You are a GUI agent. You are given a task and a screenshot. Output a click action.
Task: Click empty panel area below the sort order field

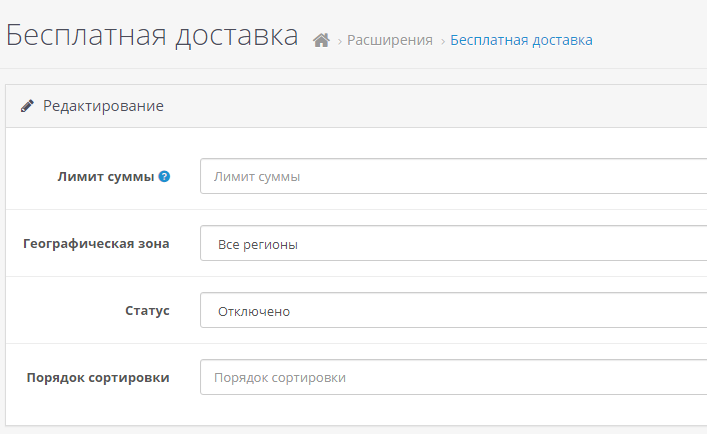(356, 410)
